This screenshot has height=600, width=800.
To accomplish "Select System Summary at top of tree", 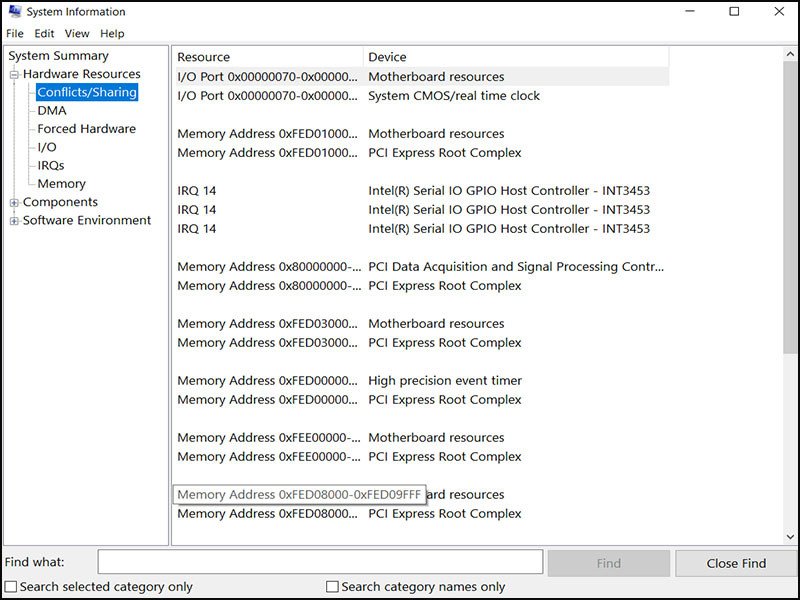I will [58, 56].
